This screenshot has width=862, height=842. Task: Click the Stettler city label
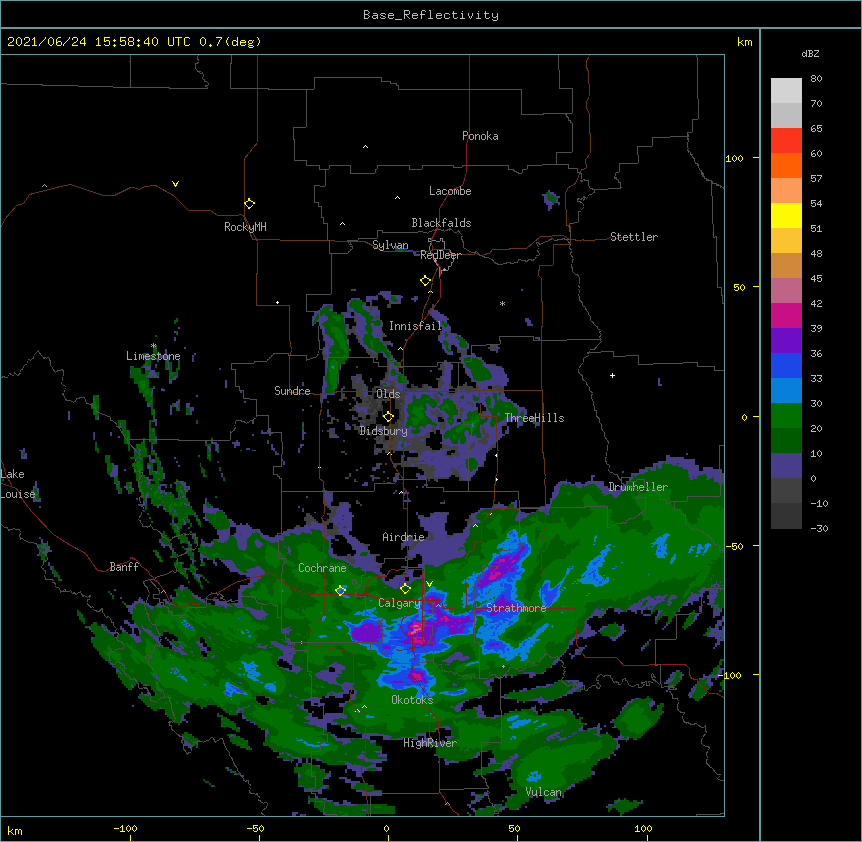tap(634, 237)
